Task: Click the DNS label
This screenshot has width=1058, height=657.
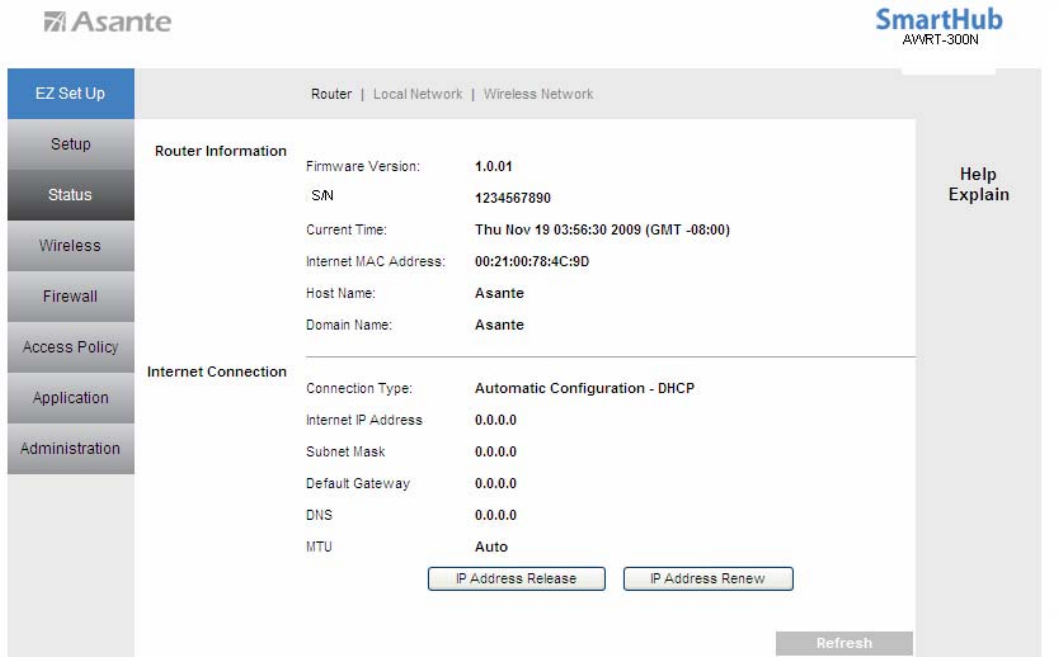Action: coord(319,515)
